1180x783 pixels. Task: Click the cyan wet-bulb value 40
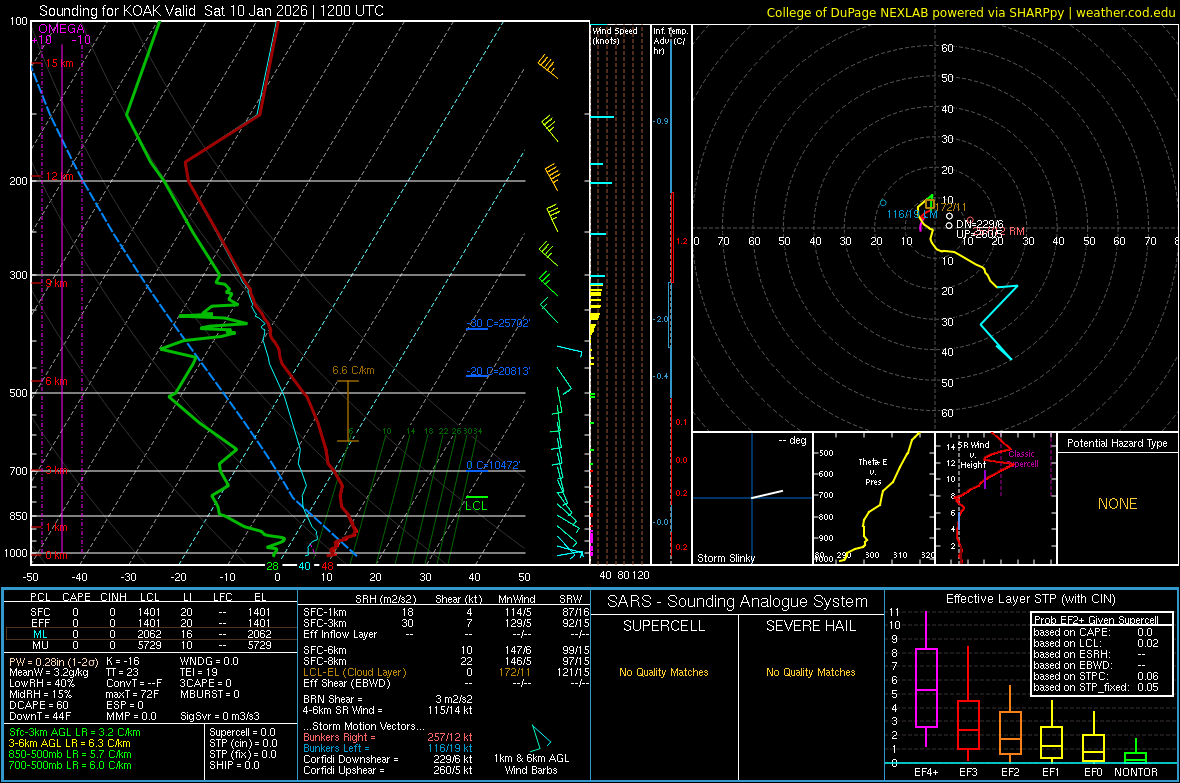click(304, 566)
